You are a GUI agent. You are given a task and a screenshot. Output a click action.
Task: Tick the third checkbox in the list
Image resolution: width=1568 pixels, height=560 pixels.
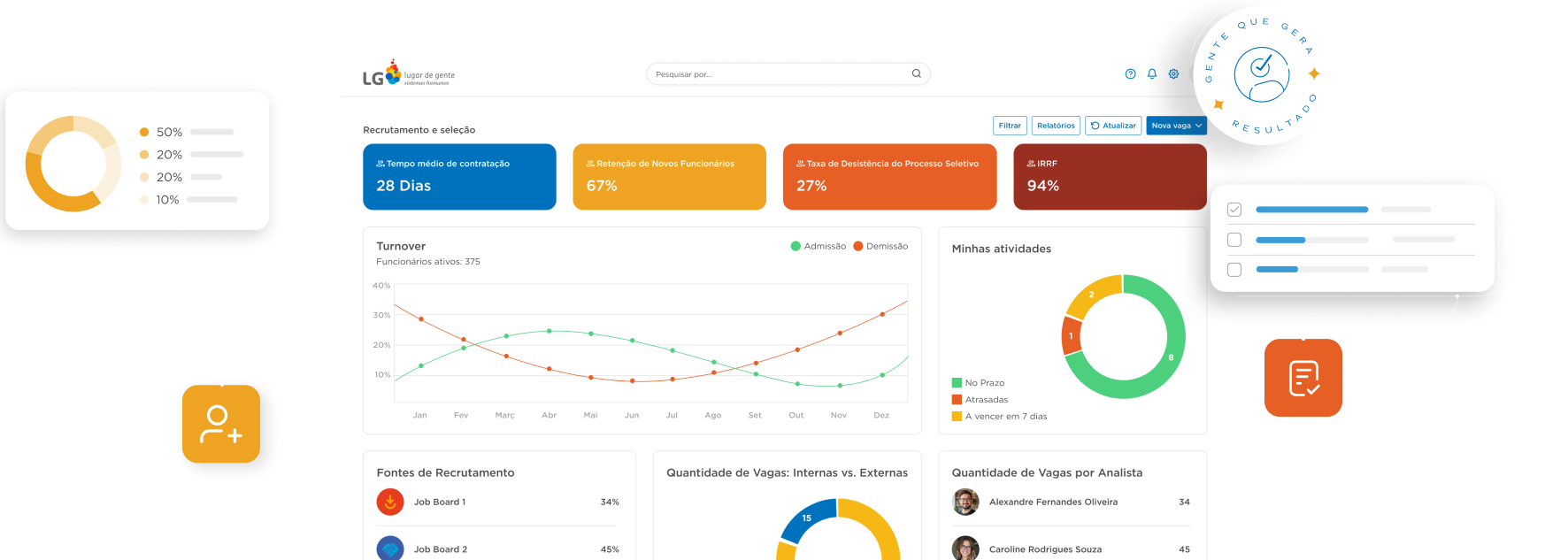[1234, 270]
